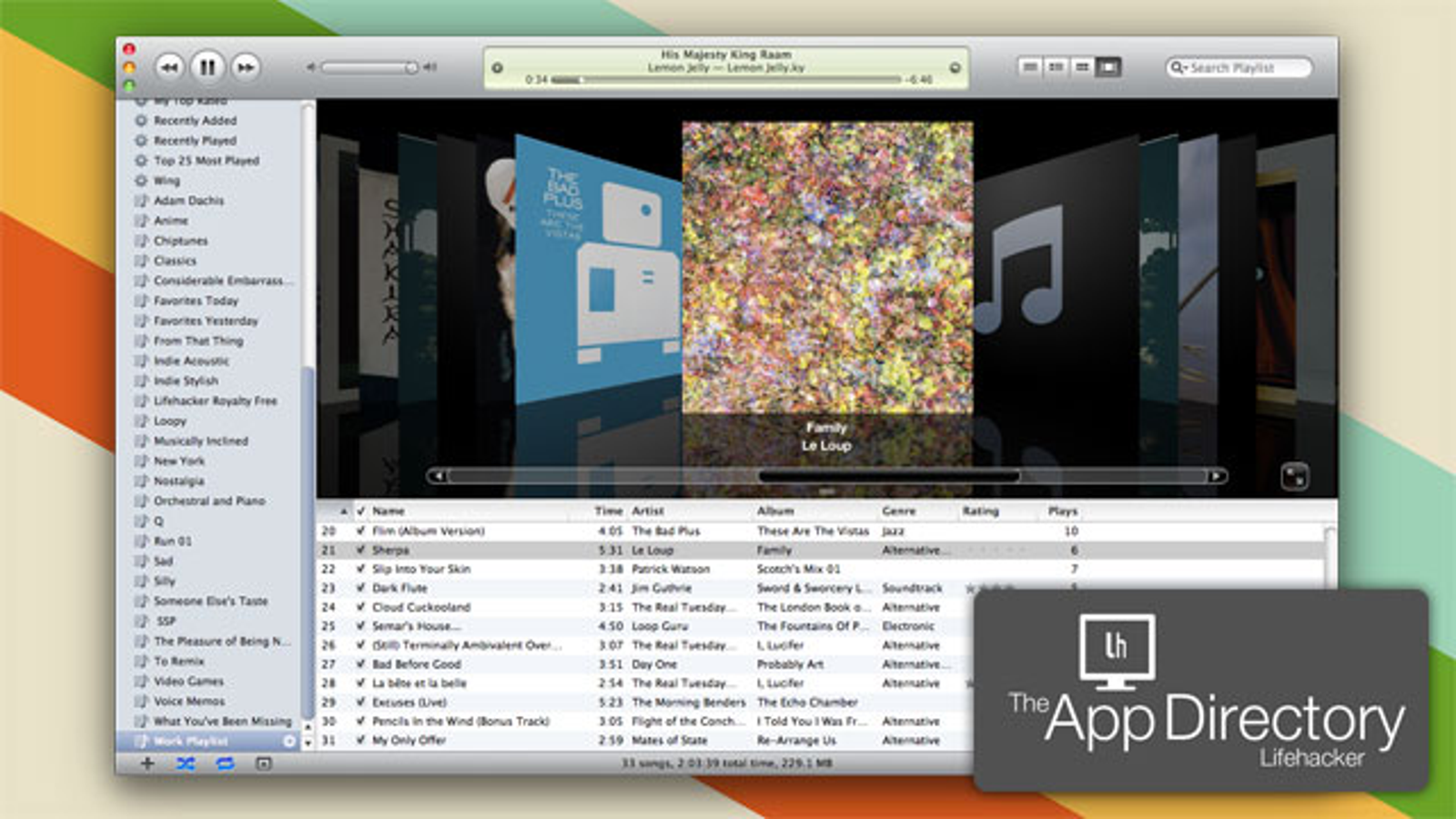Viewport: 1456px width, 819px height.
Task: Switch to the third view button (grid)
Action: (x=1082, y=67)
